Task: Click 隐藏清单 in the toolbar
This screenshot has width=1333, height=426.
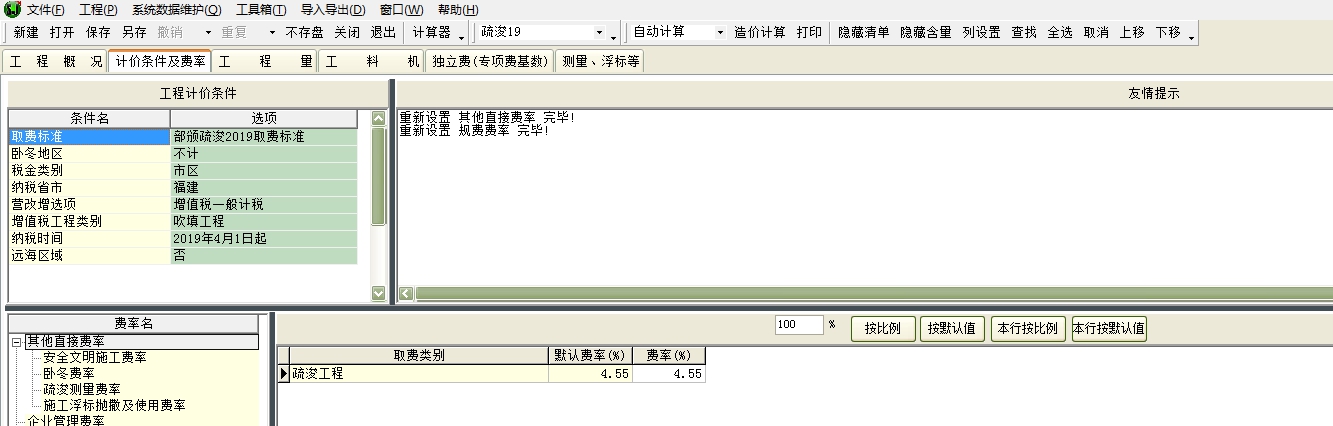Action: coord(863,32)
